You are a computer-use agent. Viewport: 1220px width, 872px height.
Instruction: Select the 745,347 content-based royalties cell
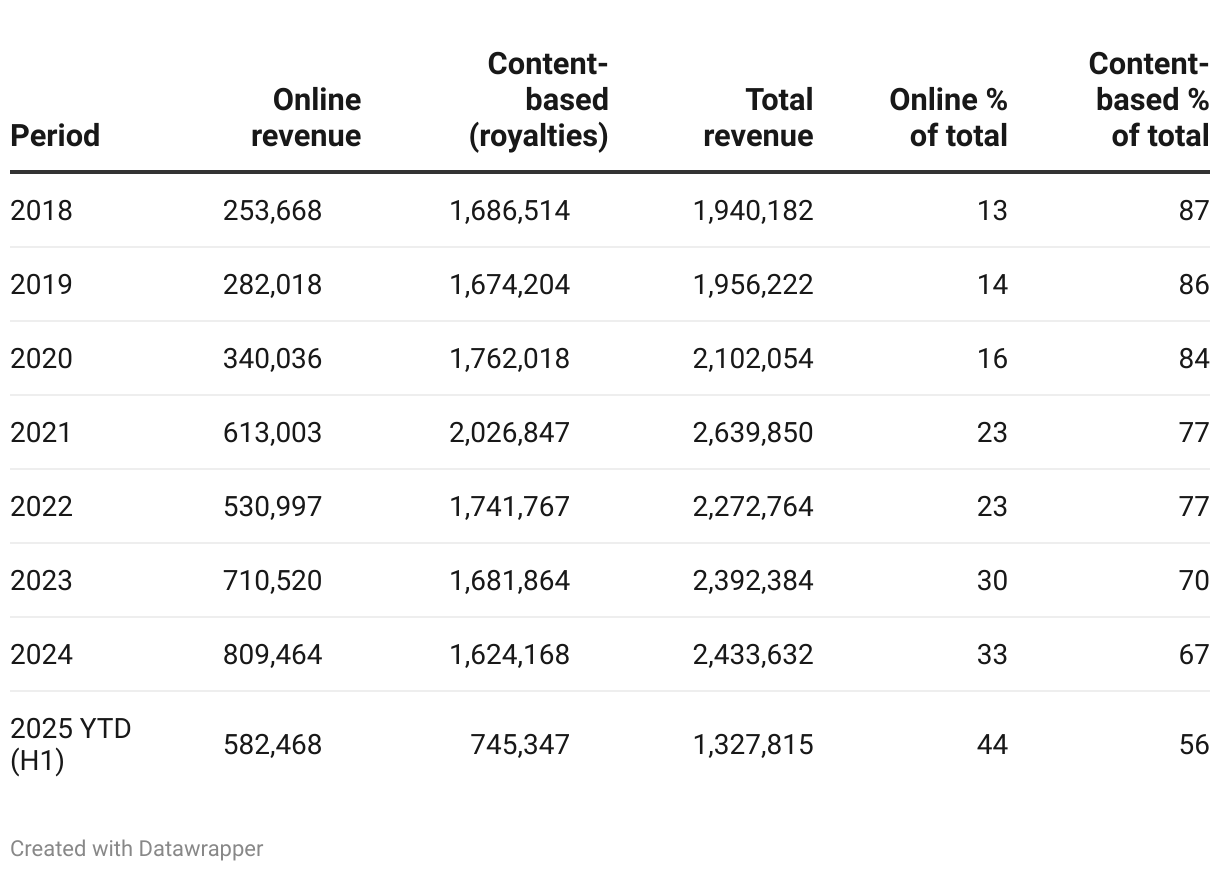coord(520,745)
